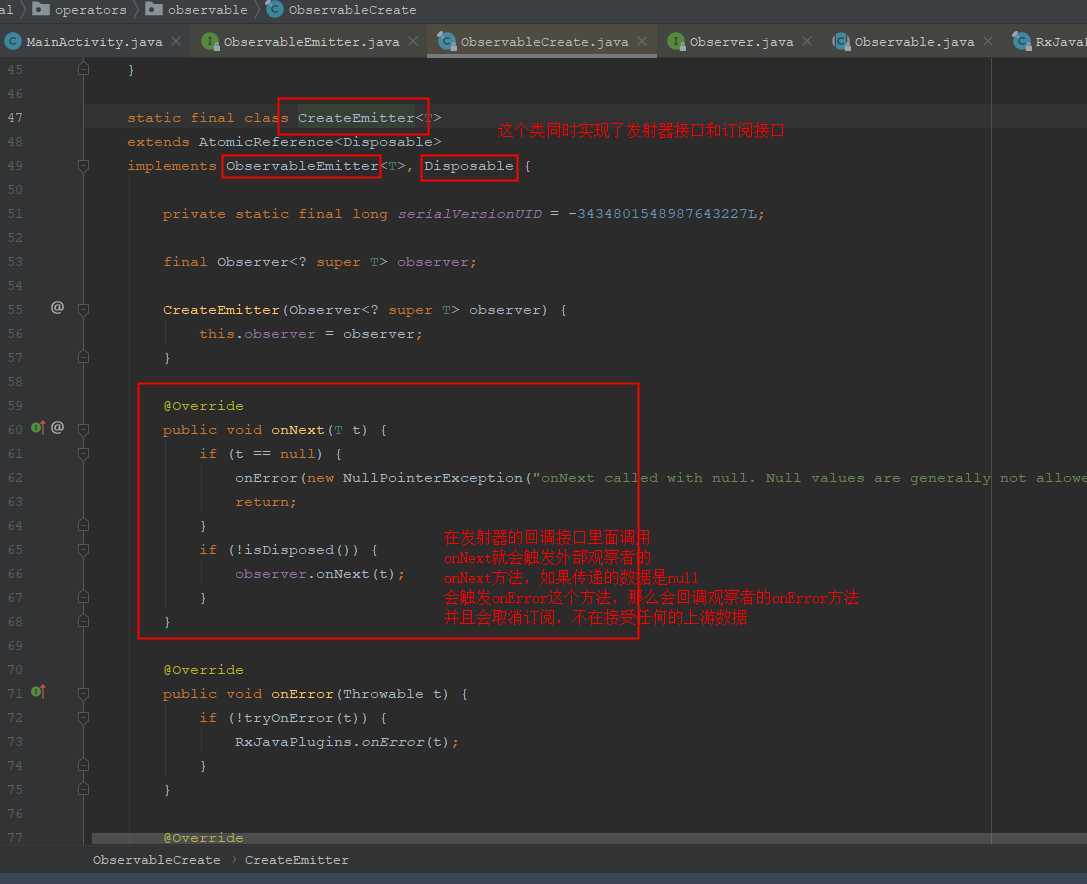Image resolution: width=1087 pixels, height=884 pixels.
Task: Place cursor on serialVersionUID field name
Action: click(x=469, y=214)
